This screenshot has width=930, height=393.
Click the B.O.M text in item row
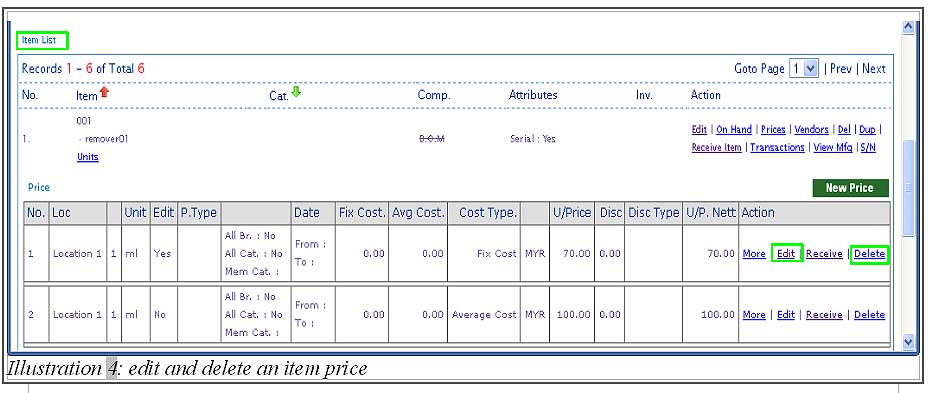[432, 138]
